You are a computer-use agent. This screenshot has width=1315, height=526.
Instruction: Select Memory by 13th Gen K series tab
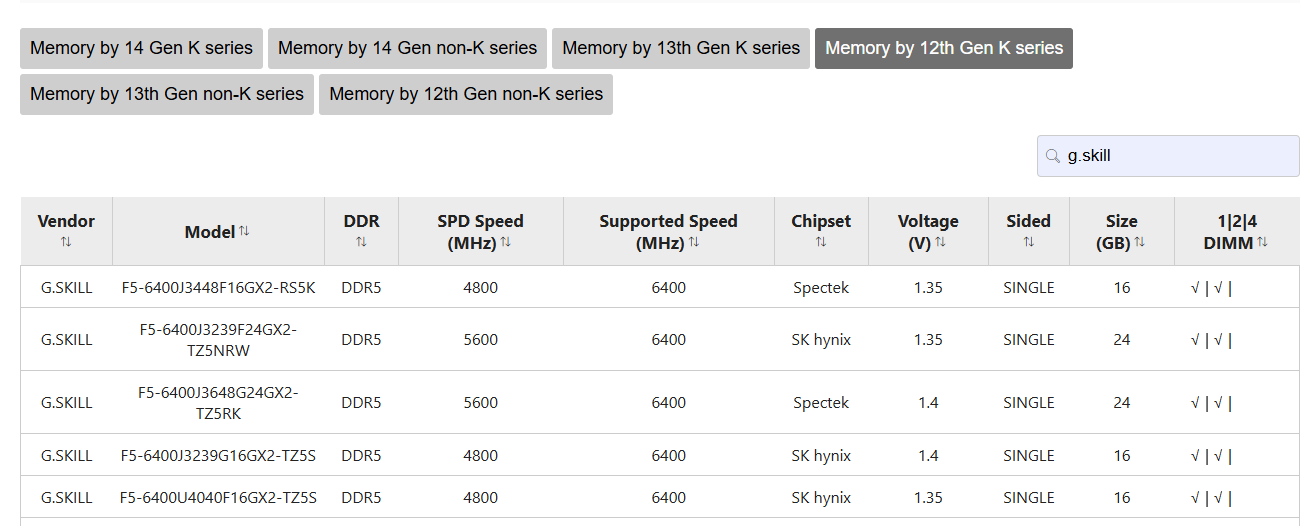click(681, 48)
